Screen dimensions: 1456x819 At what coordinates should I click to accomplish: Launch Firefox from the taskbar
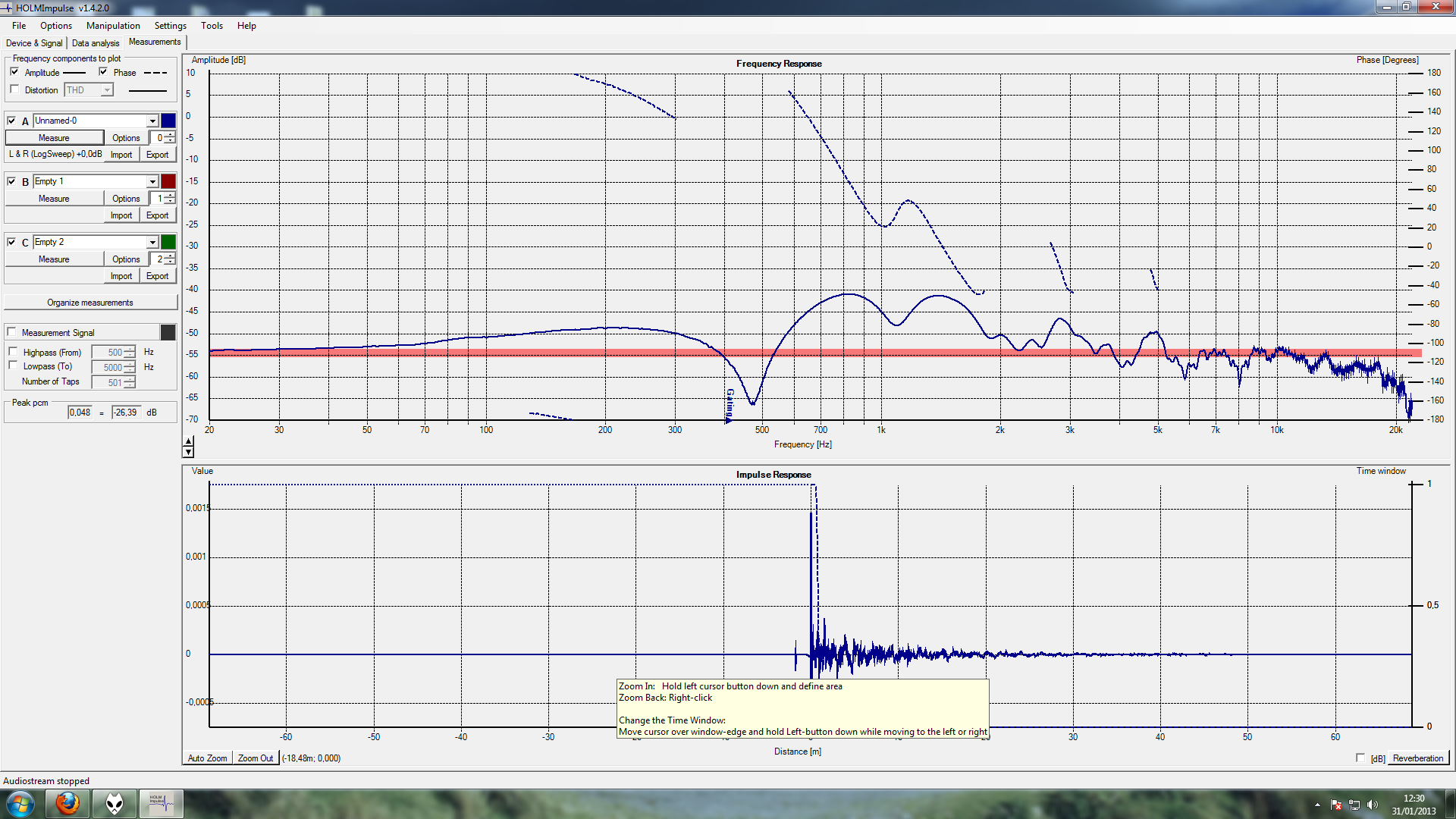67,804
